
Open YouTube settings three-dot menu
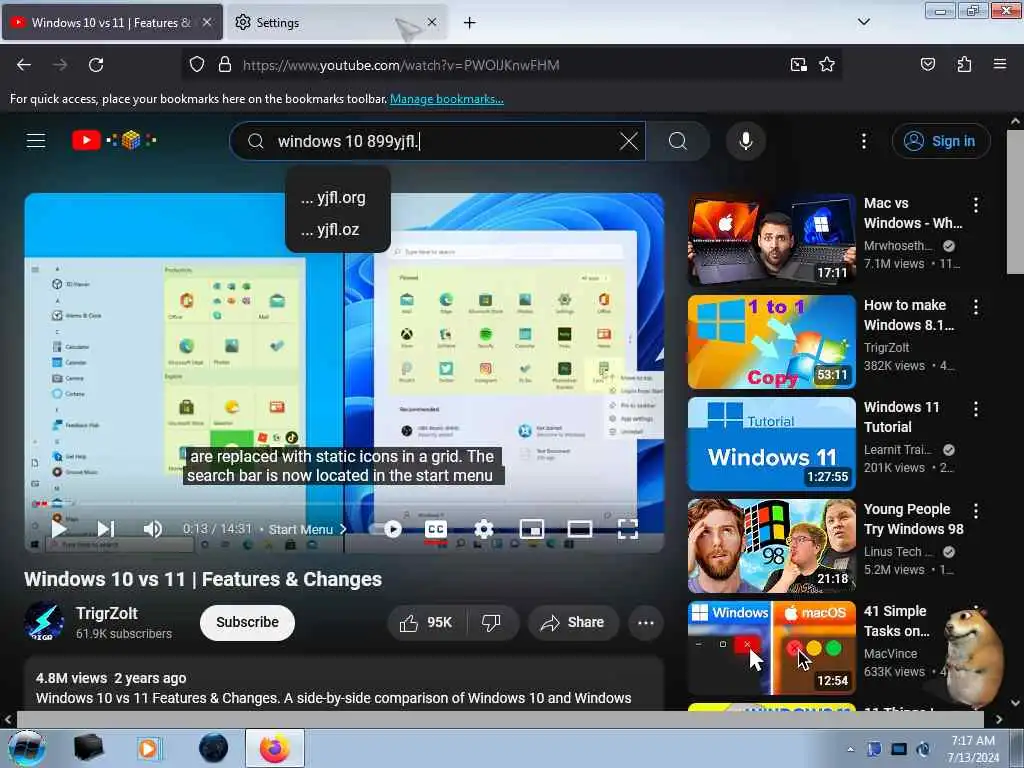tap(863, 141)
